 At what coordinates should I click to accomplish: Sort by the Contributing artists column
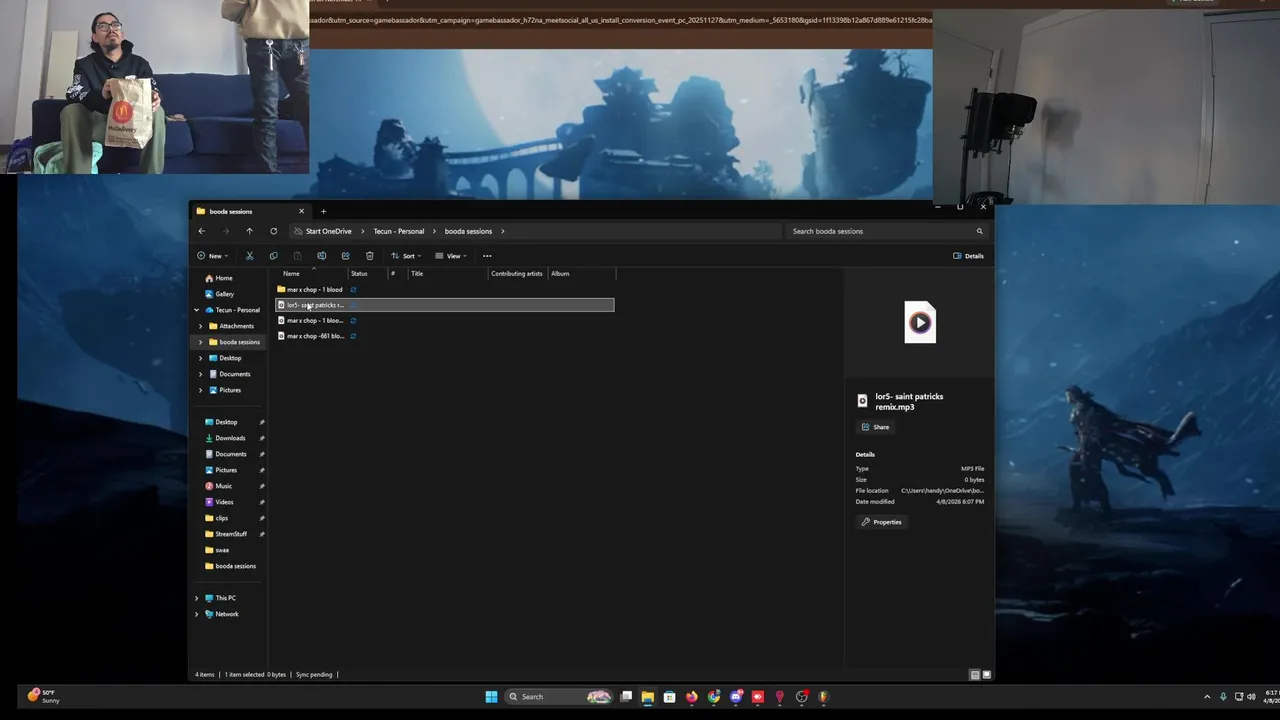tap(517, 273)
